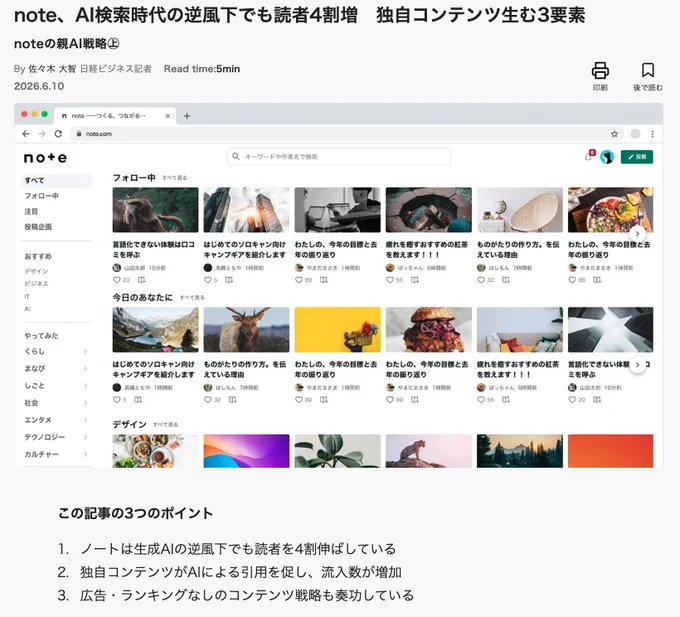Expand the まなび category chevron
680x617 pixels.
(x=85, y=369)
